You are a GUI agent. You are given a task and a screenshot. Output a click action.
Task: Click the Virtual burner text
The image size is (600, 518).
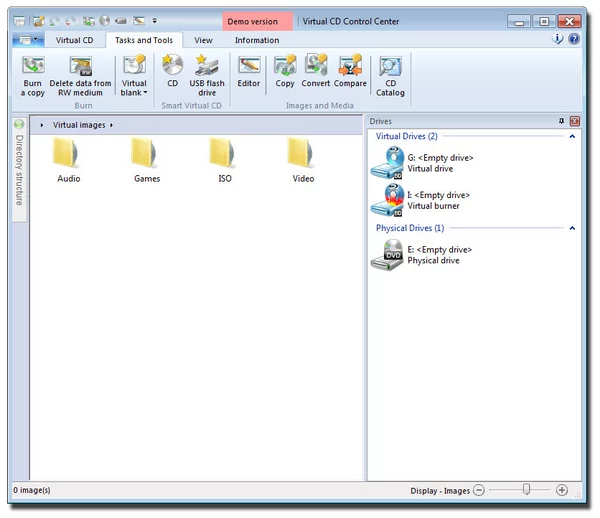tap(433, 206)
